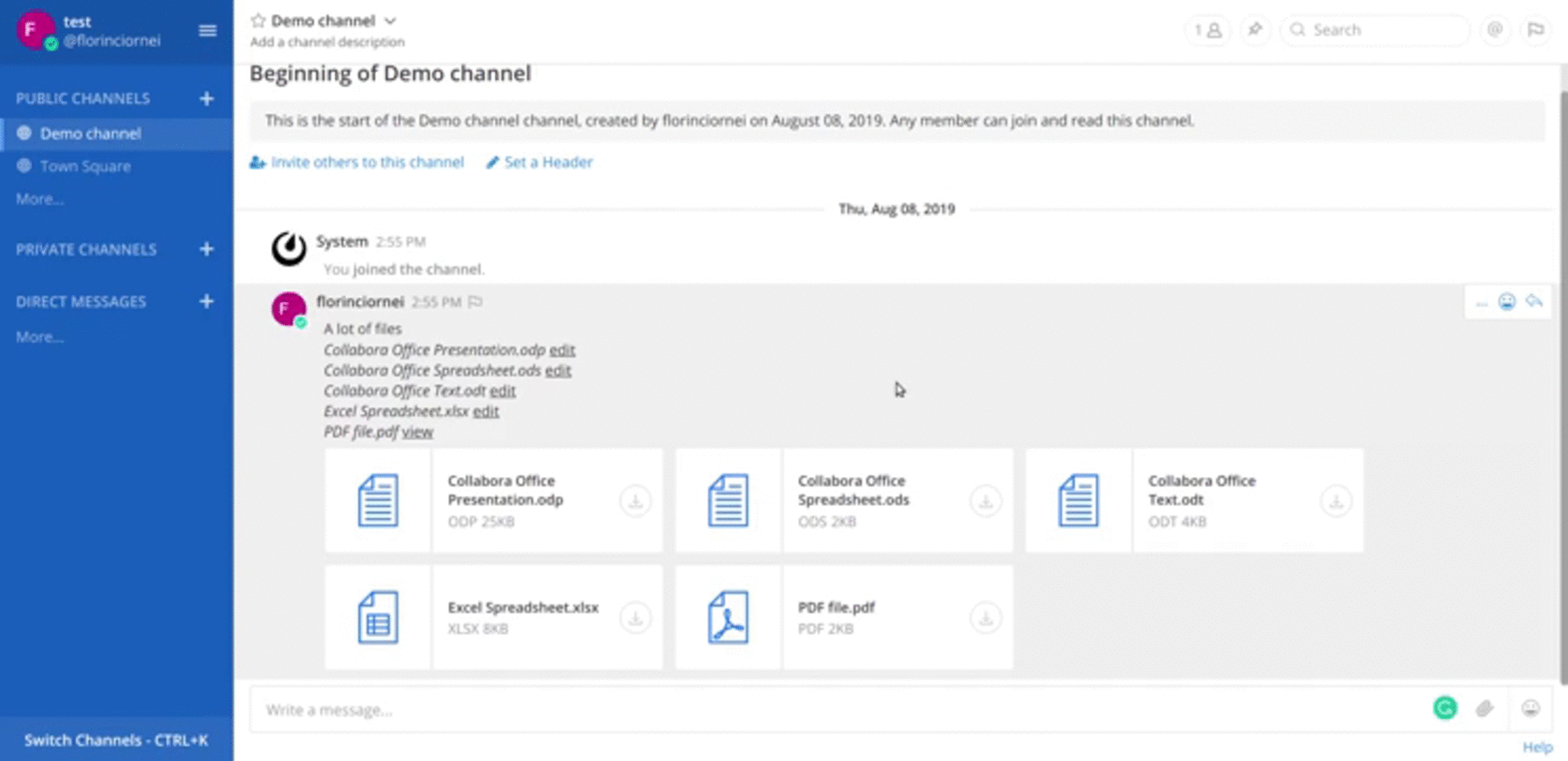Add a new public channel
Screen dimensions: 1568x761
tap(207, 99)
